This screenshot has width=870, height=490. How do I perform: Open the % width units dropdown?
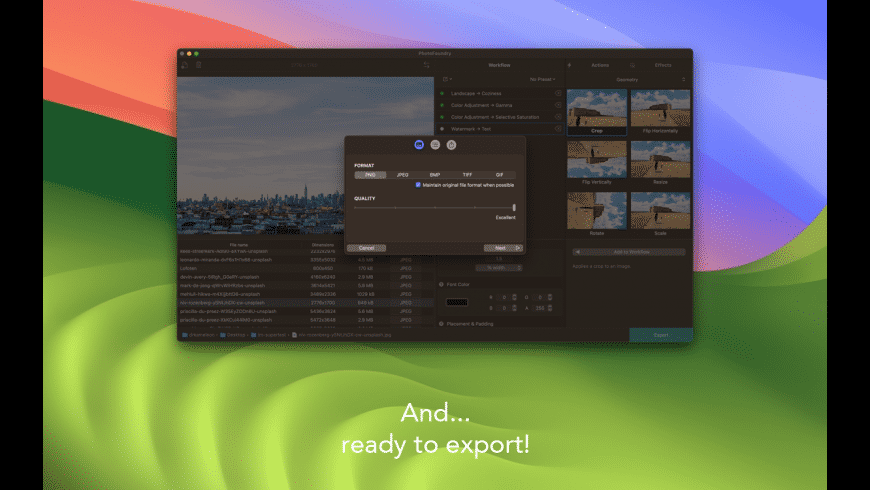pos(499,268)
